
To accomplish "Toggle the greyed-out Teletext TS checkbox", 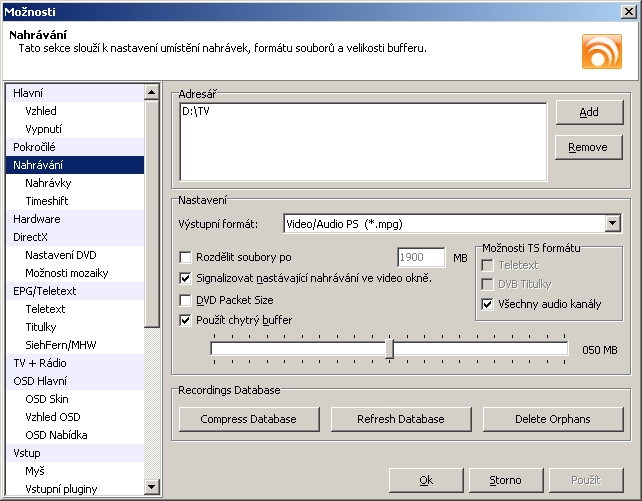I will coord(487,265).
